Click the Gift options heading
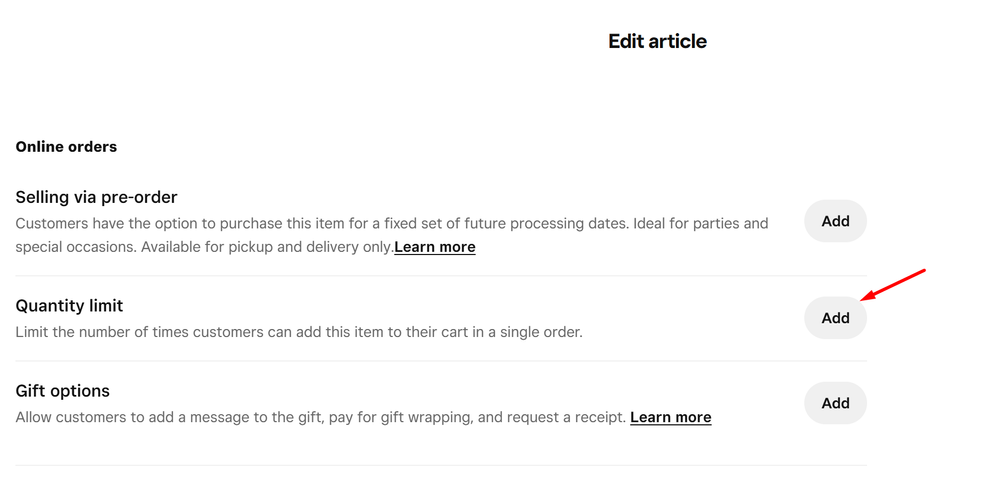Image resolution: width=998 pixels, height=484 pixels. click(x=62, y=391)
